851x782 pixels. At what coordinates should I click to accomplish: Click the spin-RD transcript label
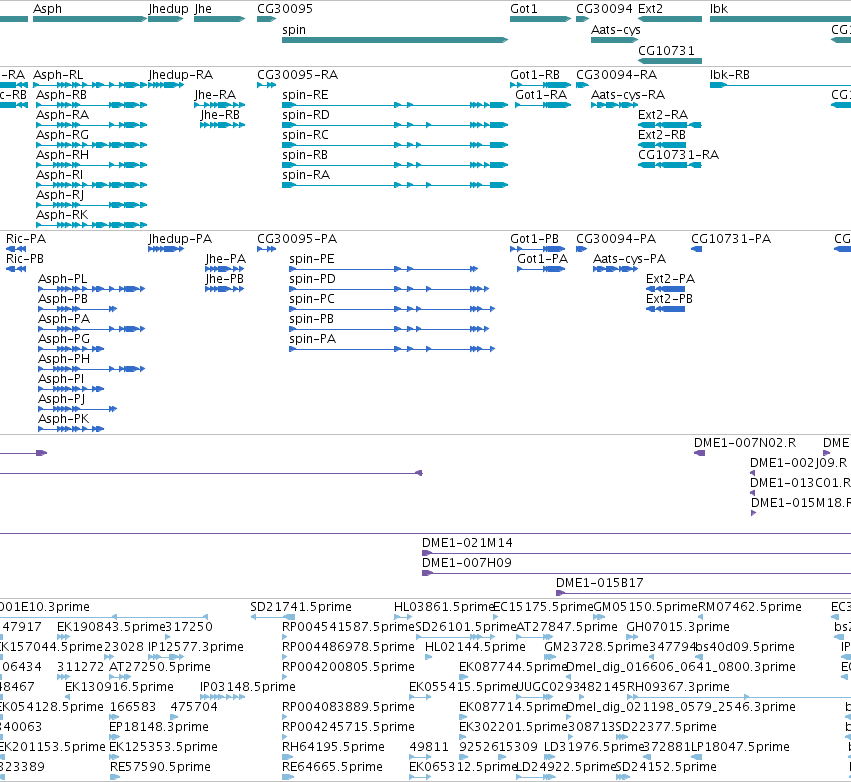point(306,115)
